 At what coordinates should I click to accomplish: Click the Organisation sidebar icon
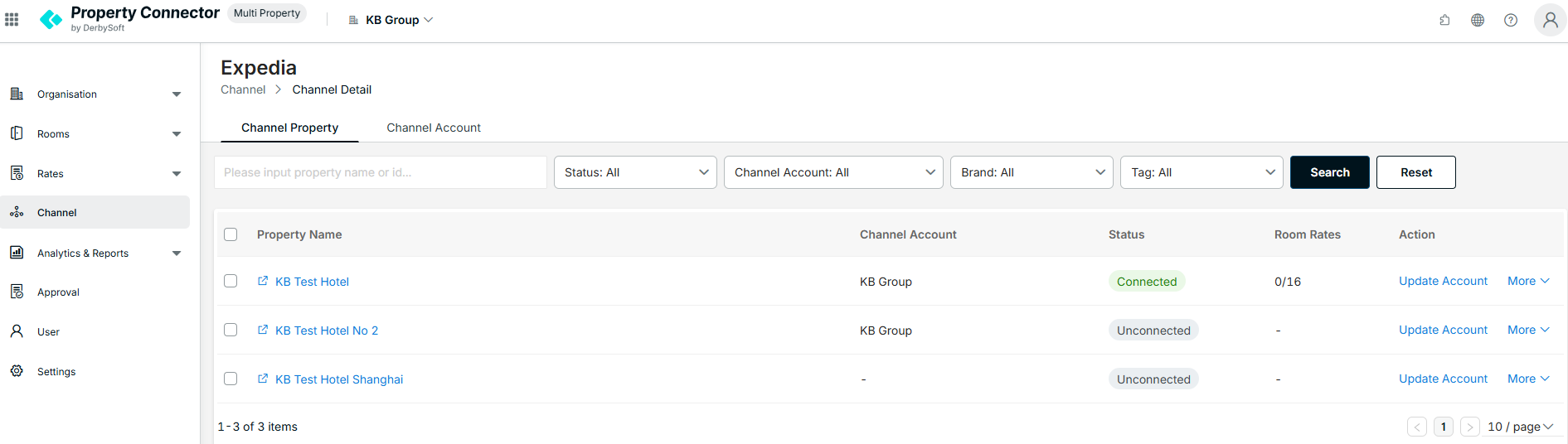[17, 94]
